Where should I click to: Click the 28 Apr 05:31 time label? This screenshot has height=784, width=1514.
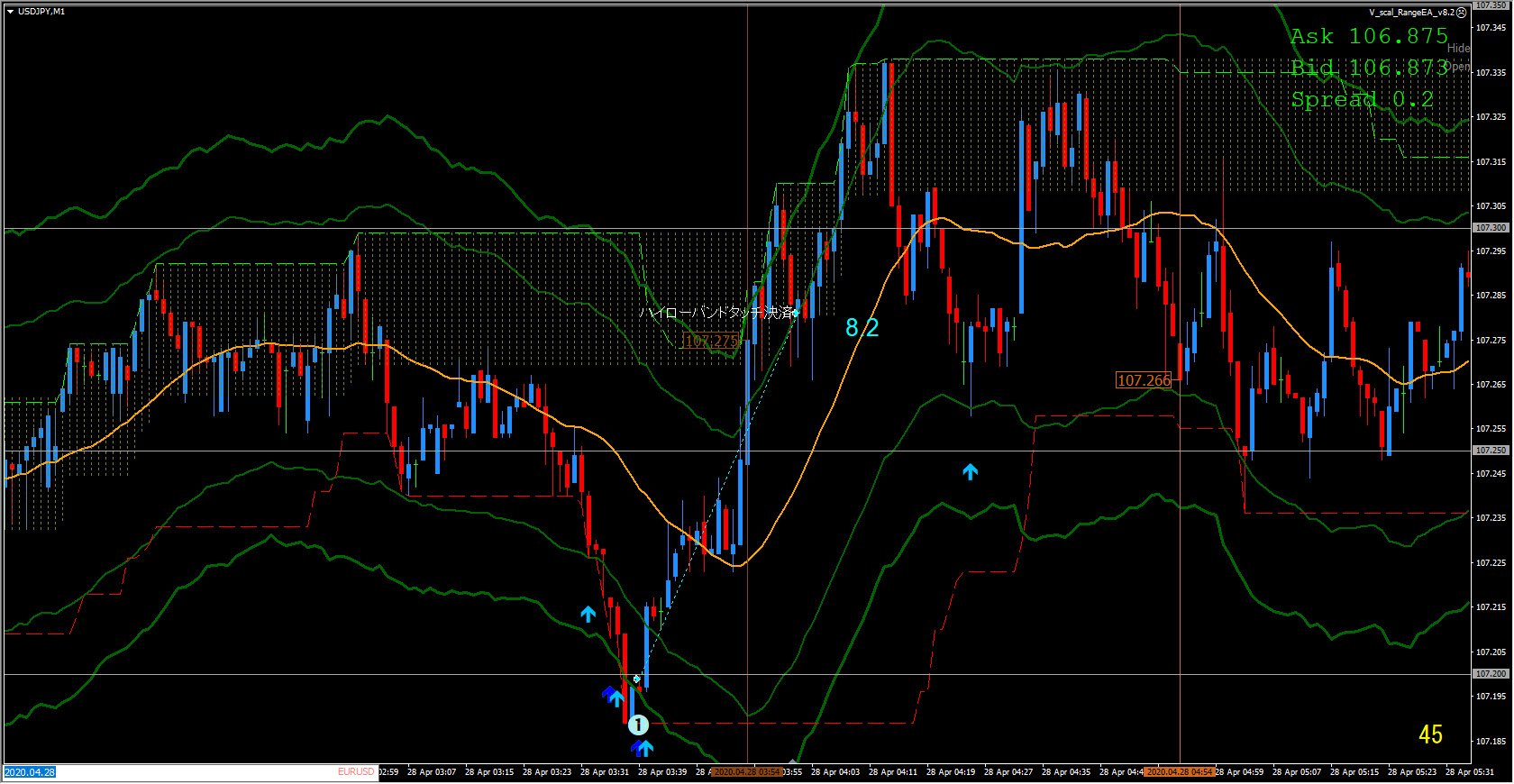click(x=1470, y=772)
